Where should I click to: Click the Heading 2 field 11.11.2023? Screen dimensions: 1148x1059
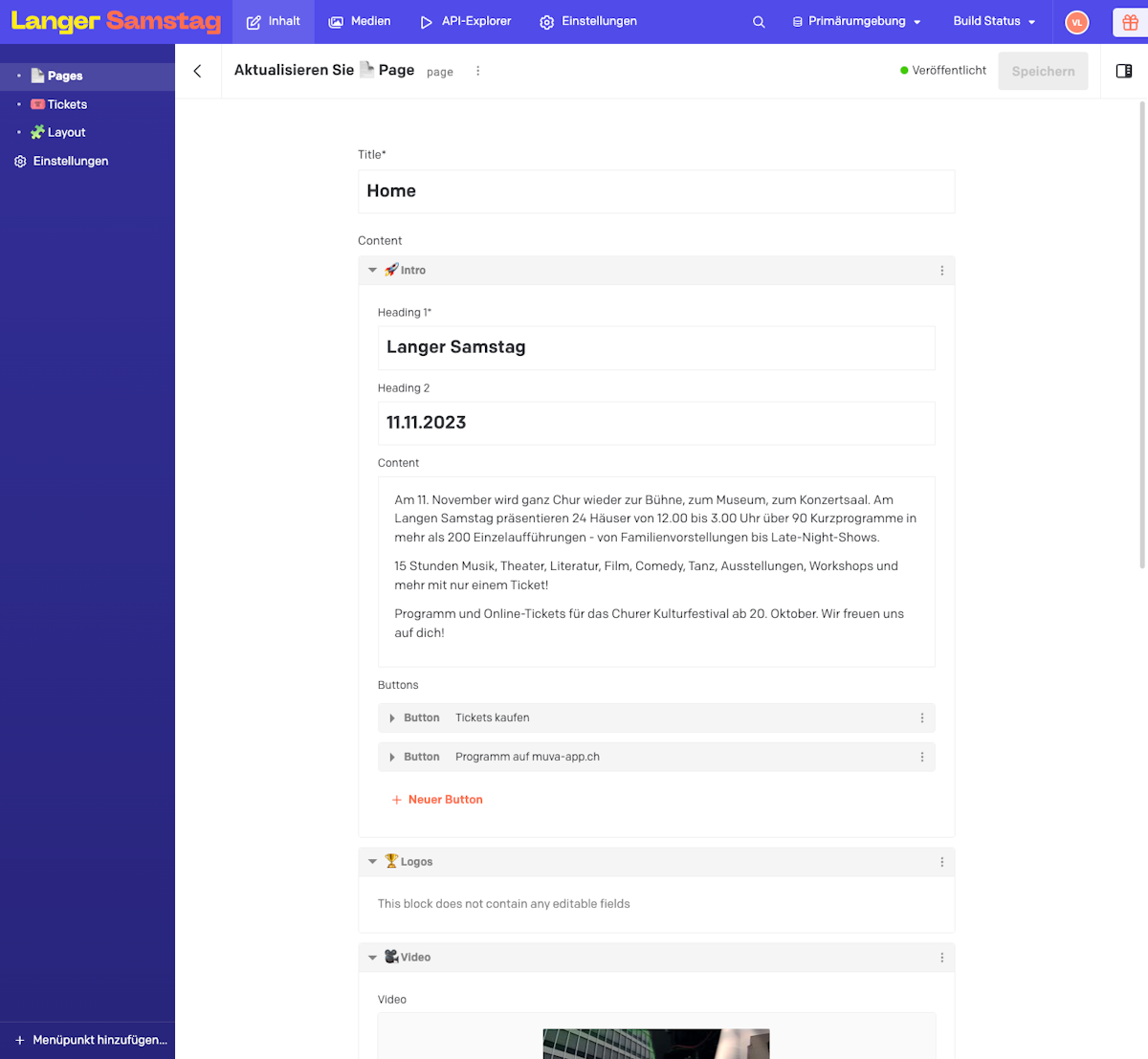pos(656,423)
